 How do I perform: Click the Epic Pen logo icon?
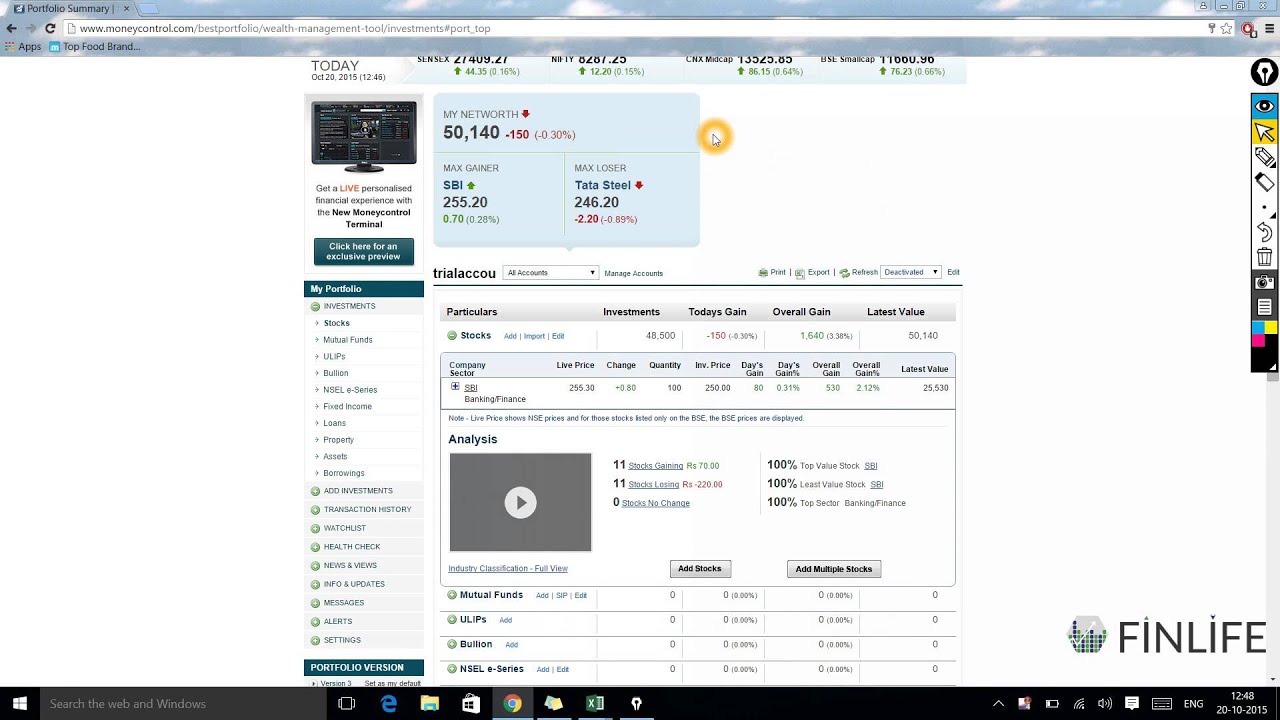point(1265,73)
